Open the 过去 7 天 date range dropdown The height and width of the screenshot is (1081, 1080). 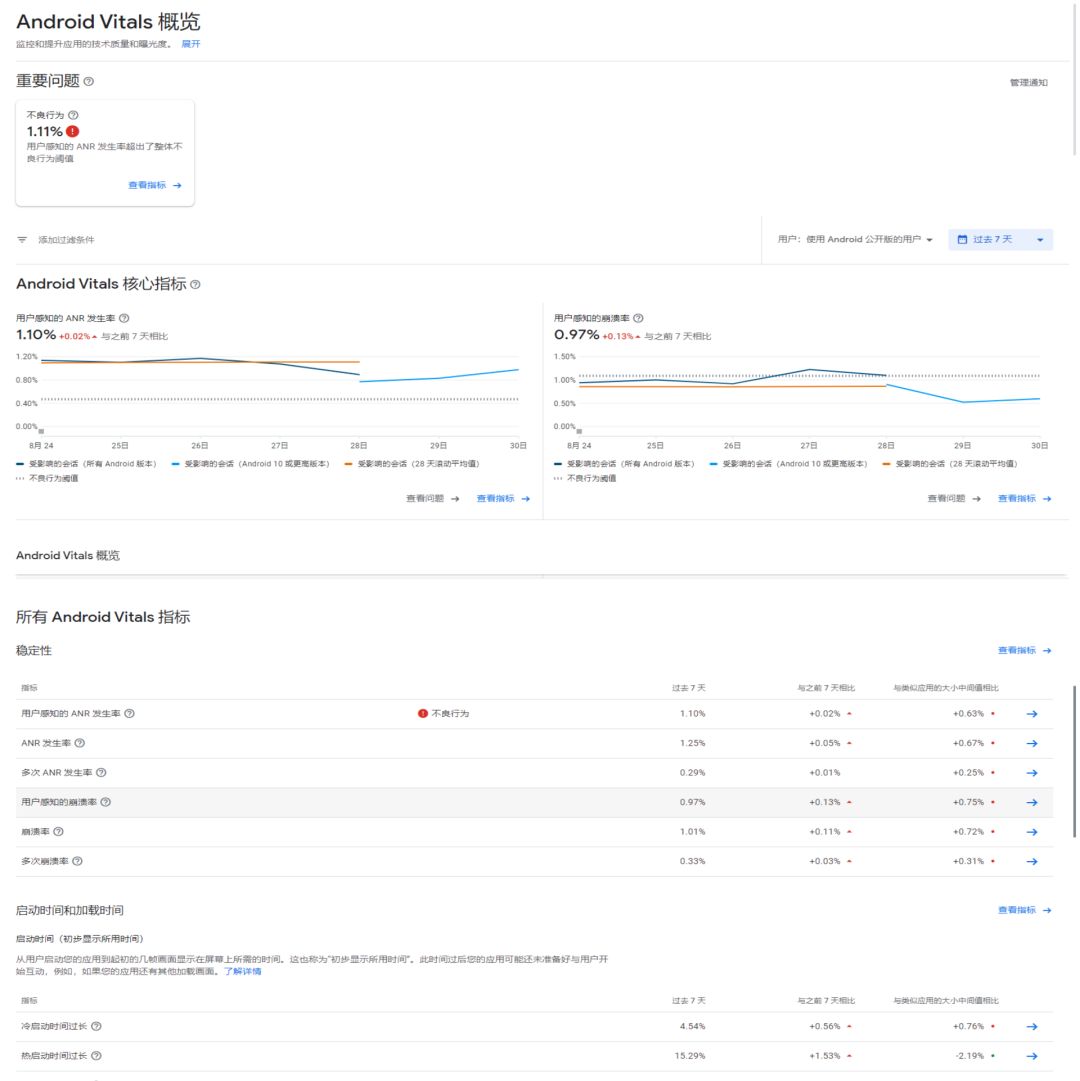click(x=1000, y=240)
